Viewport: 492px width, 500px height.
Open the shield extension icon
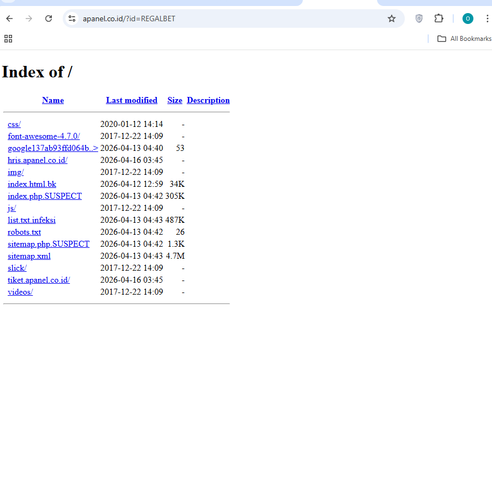tap(419, 19)
